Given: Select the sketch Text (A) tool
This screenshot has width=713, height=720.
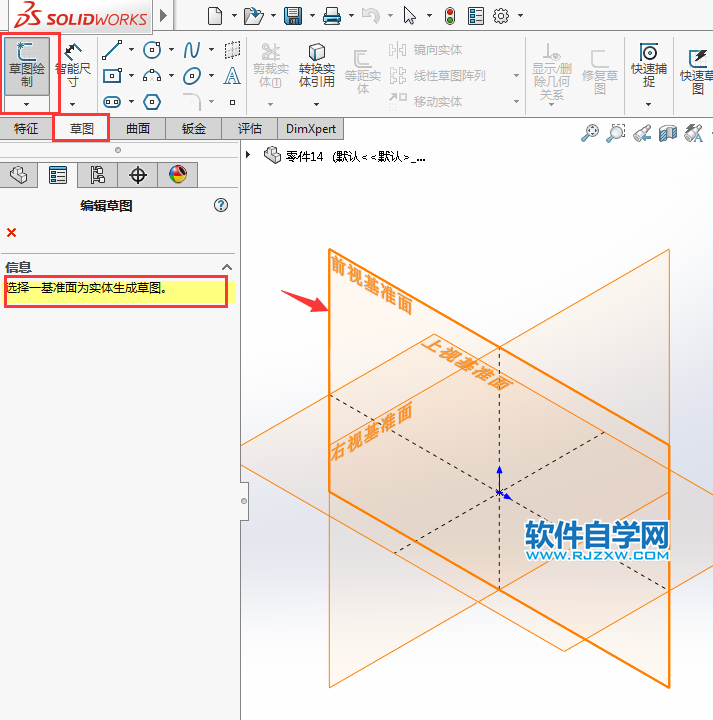Looking at the screenshot, I should (232, 76).
